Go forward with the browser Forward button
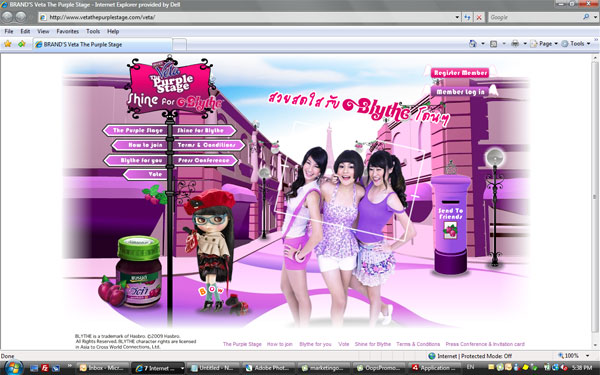This screenshot has width=600, height=375. click(x=21, y=16)
